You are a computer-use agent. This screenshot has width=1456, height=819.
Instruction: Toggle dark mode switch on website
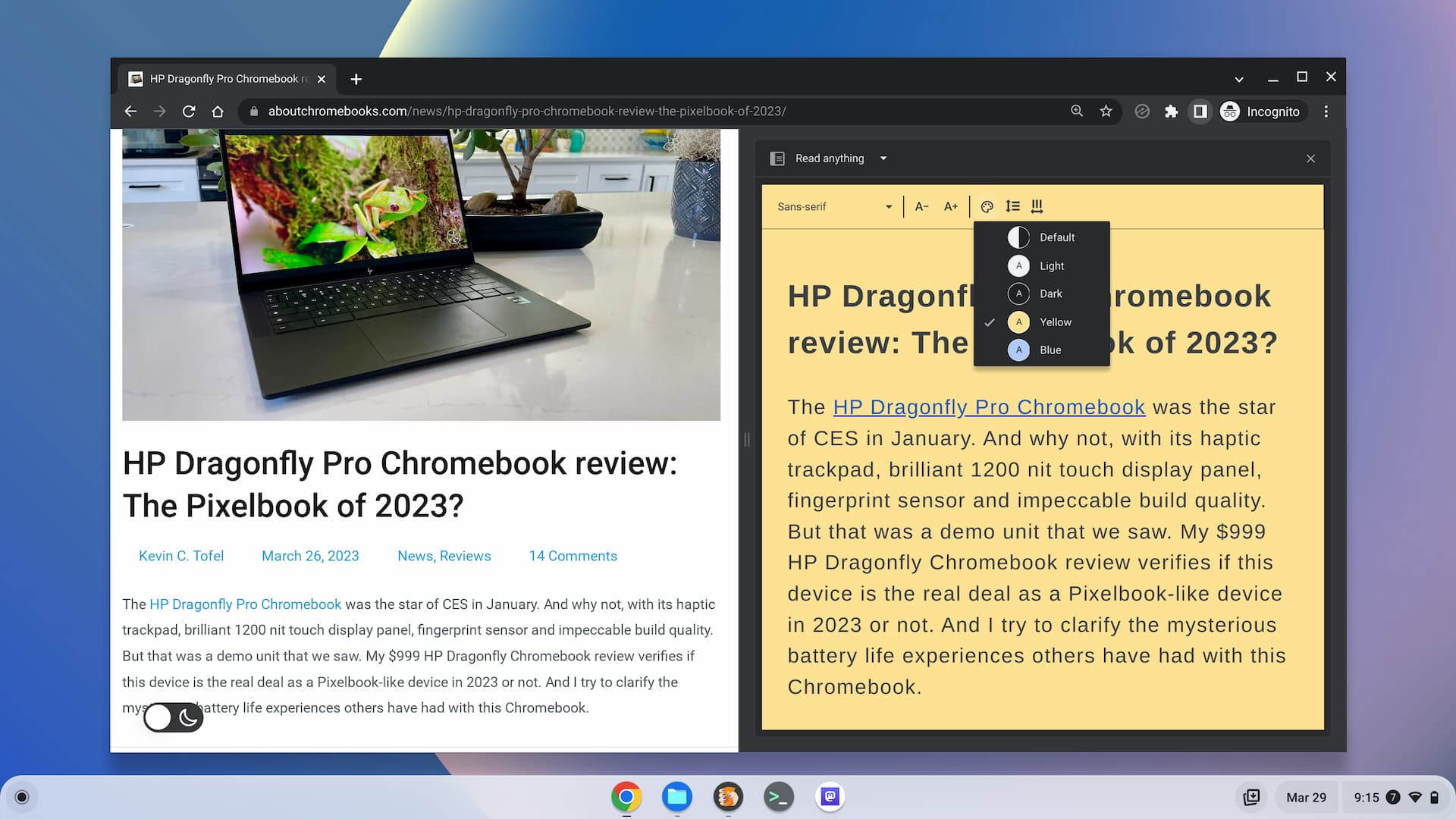point(173,717)
